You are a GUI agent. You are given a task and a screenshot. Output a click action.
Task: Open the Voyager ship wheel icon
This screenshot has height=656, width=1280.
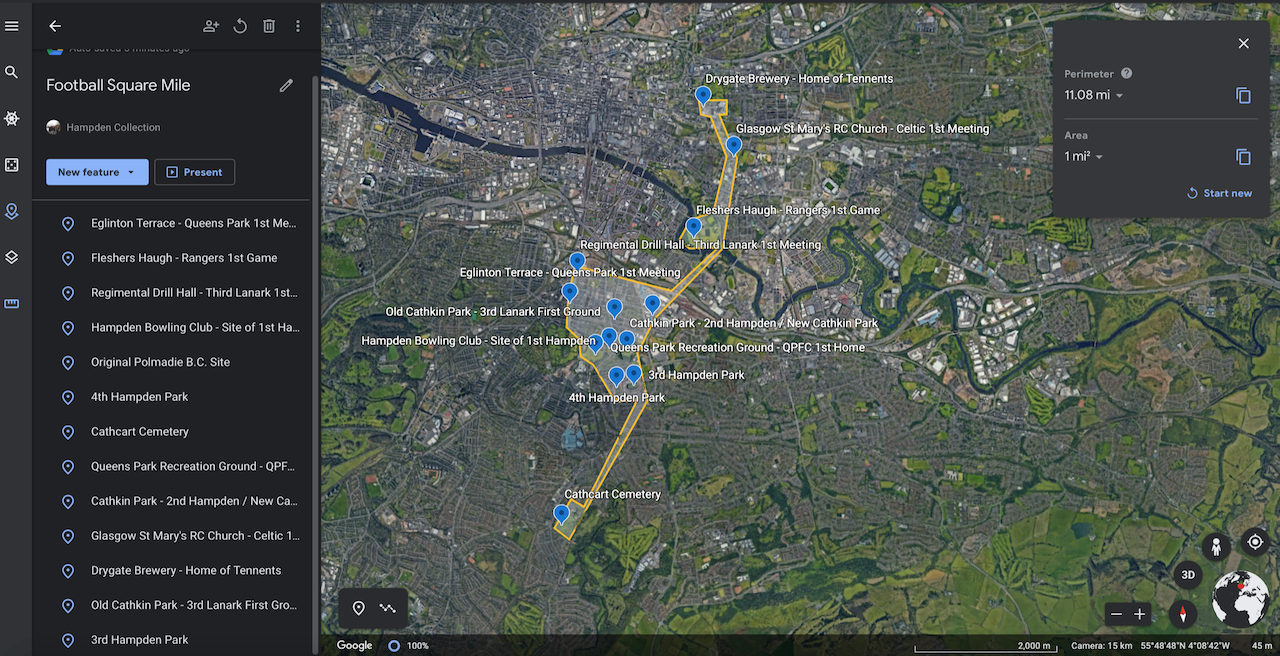tap(12, 118)
